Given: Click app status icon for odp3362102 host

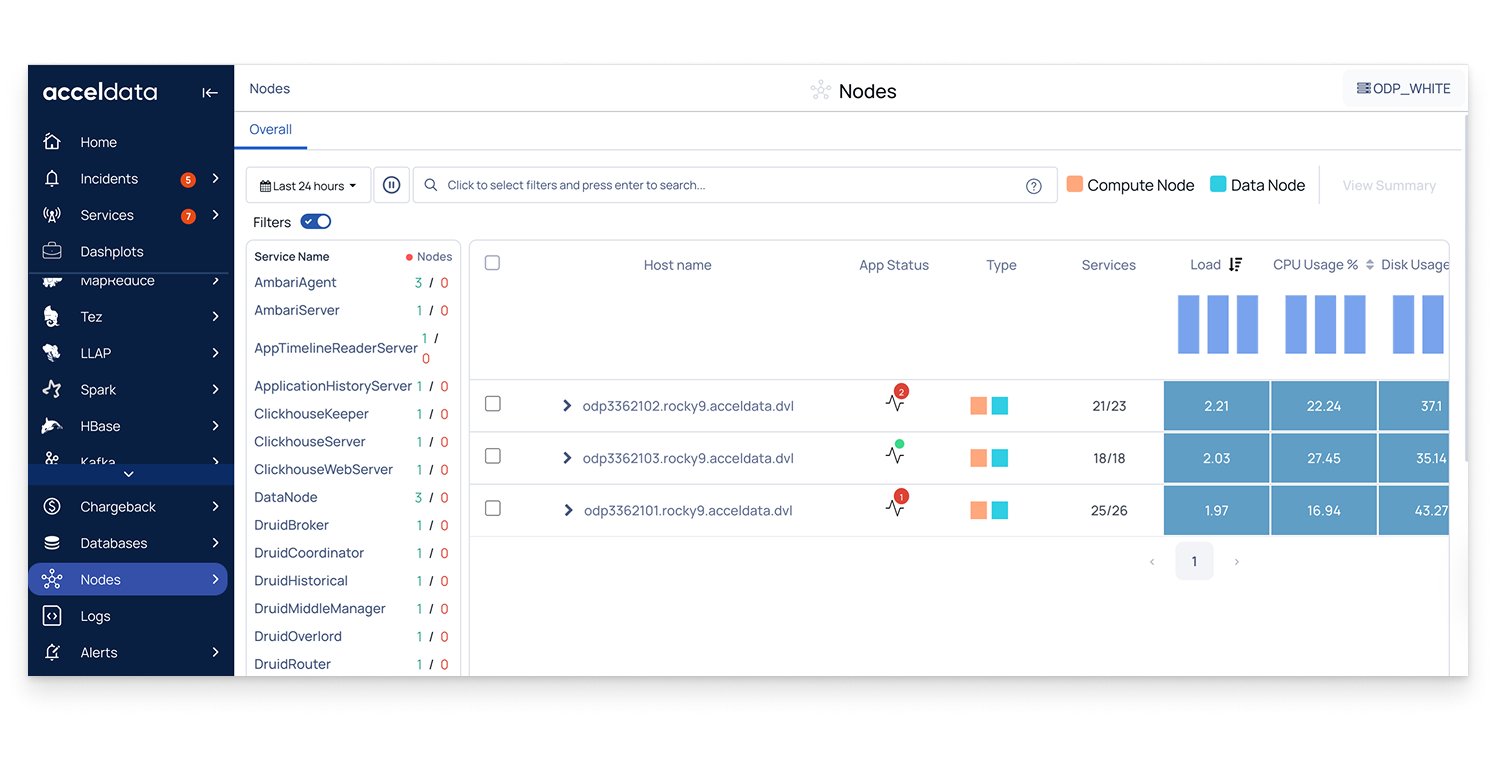Looking at the screenshot, I should click(x=894, y=403).
